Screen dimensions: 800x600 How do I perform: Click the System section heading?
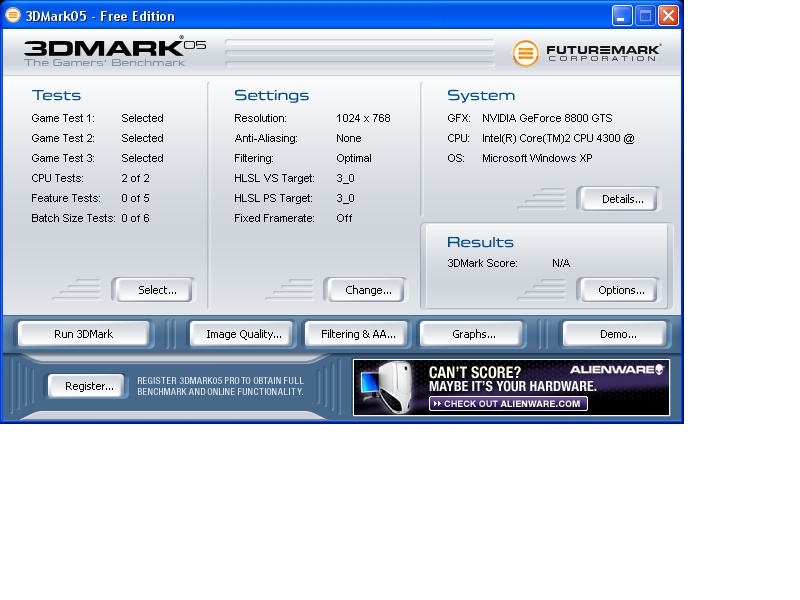pyautogui.click(x=481, y=95)
